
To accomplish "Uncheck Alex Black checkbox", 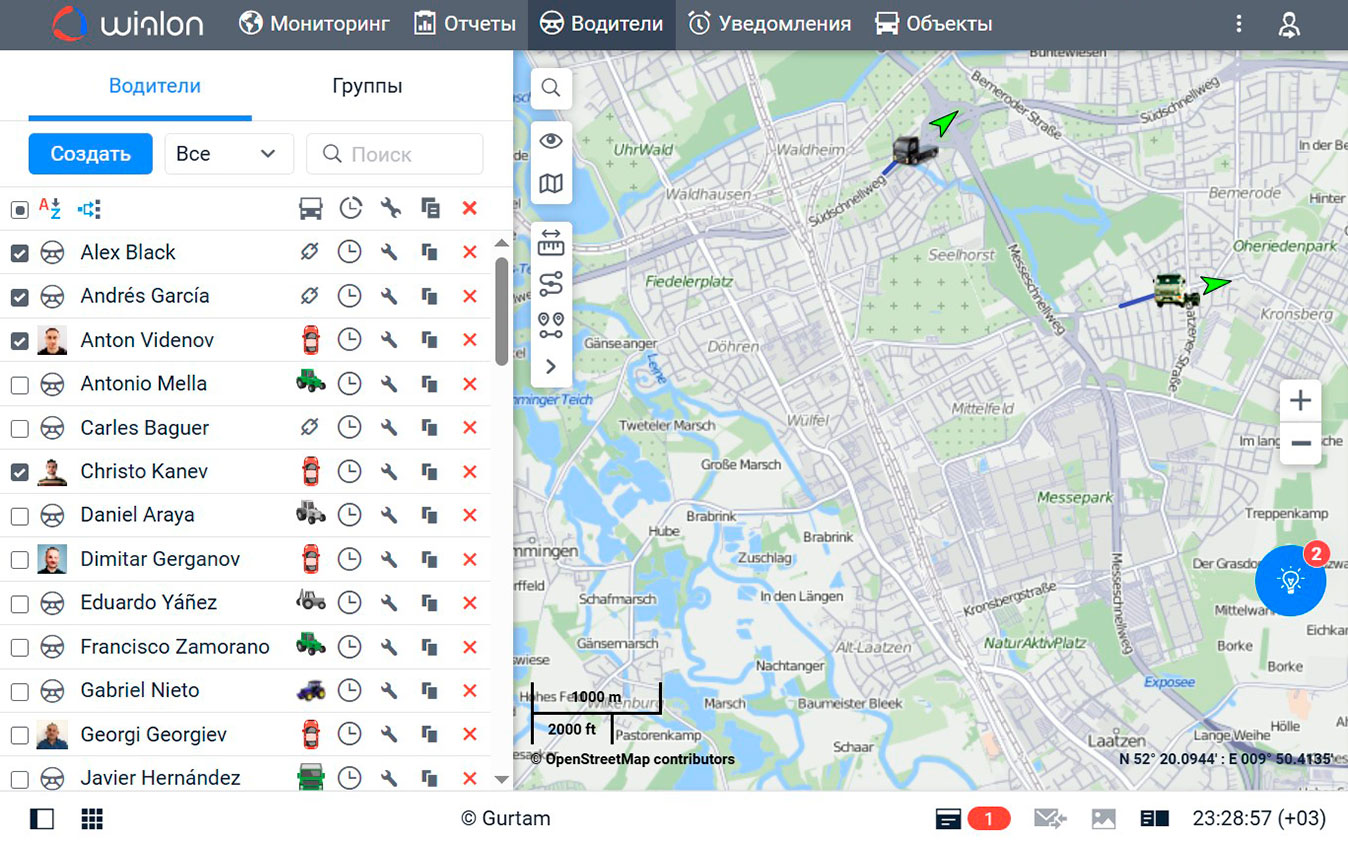I will pos(19,254).
